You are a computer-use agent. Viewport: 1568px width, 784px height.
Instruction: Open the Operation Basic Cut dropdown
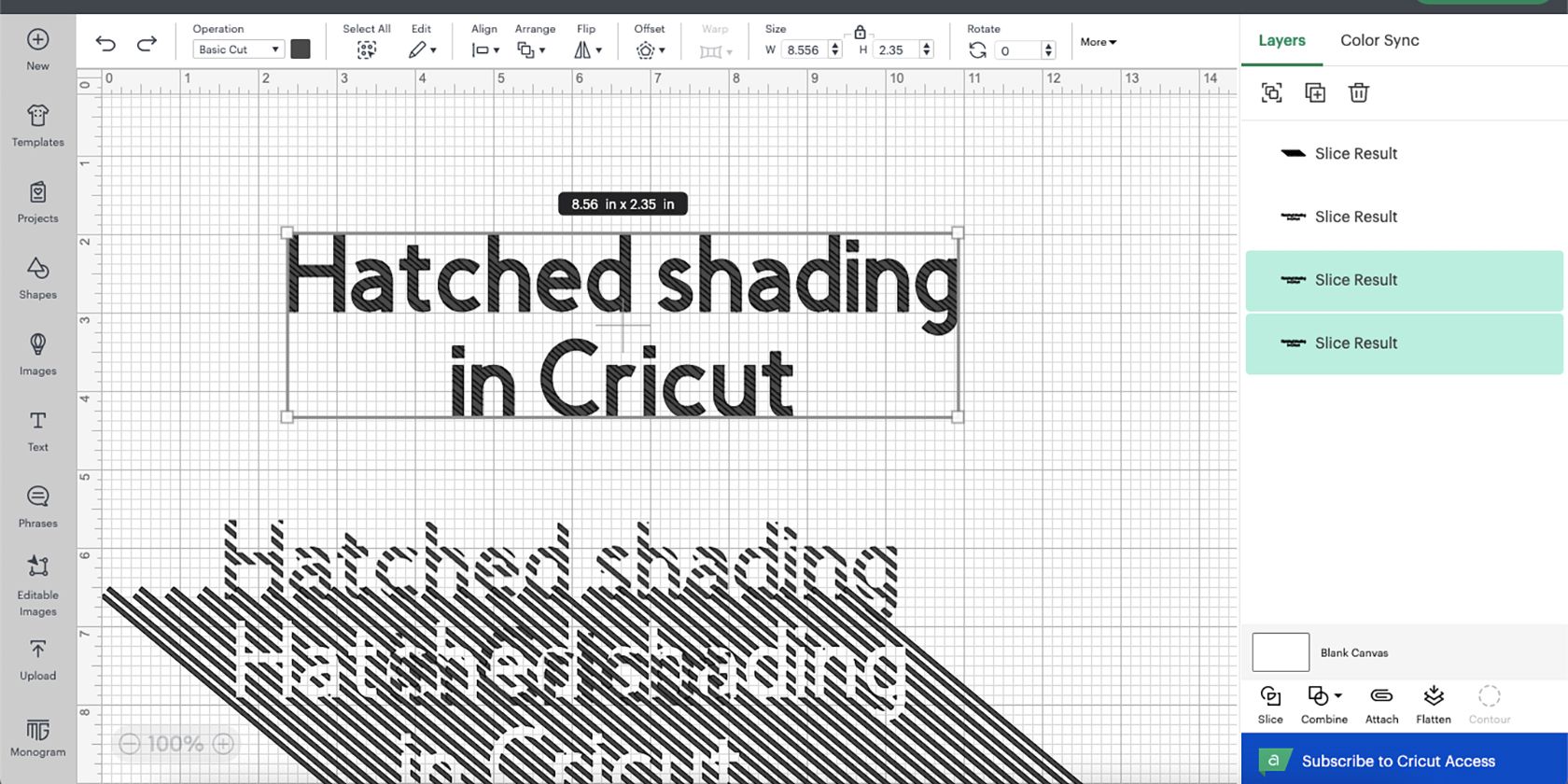coord(238,49)
